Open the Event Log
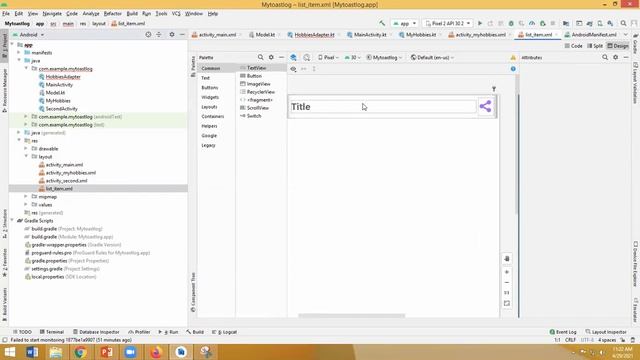This screenshot has width=640, height=360. tap(563, 332)
